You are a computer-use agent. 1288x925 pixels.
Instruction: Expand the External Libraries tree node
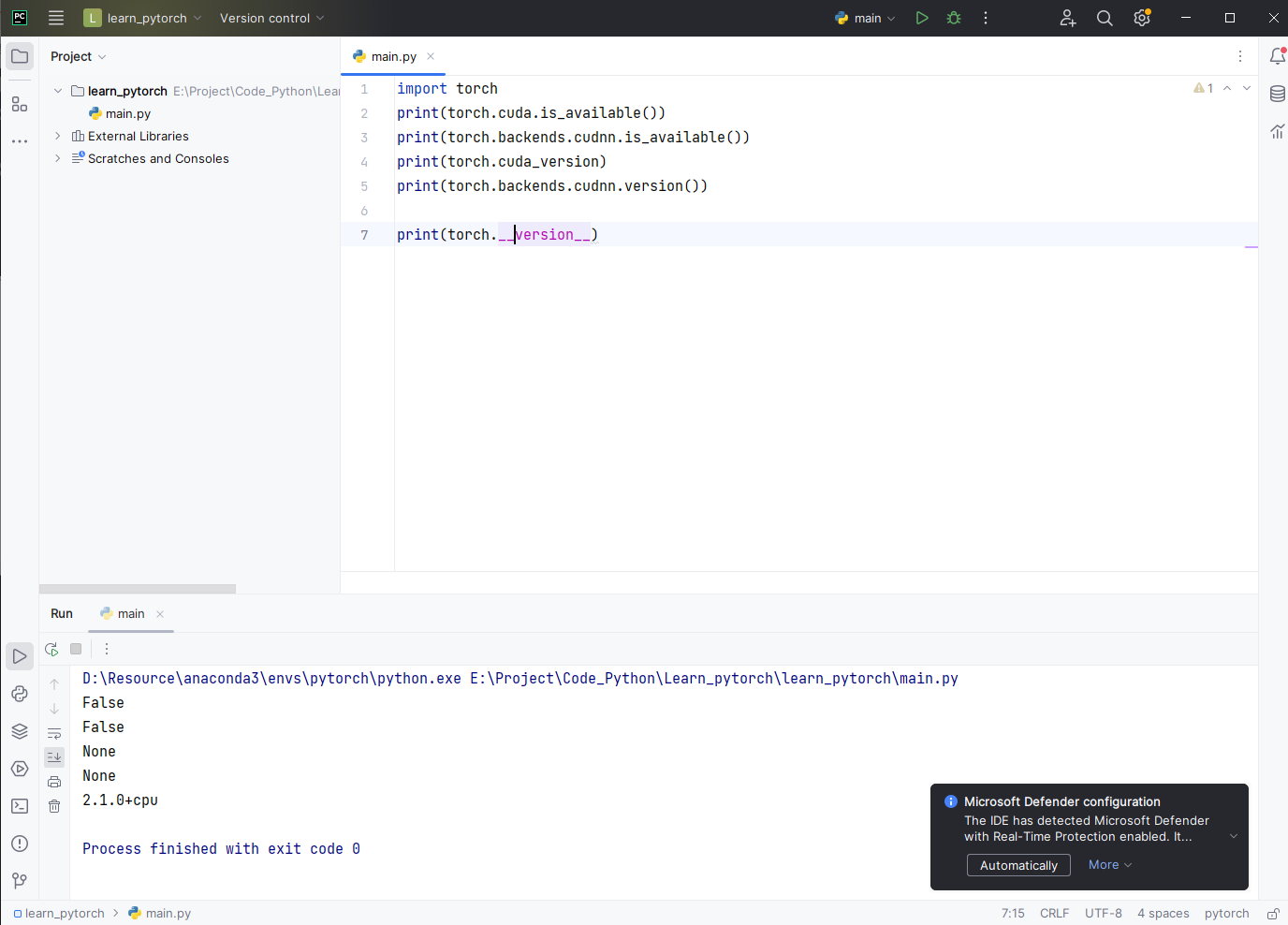coord(58,136)
